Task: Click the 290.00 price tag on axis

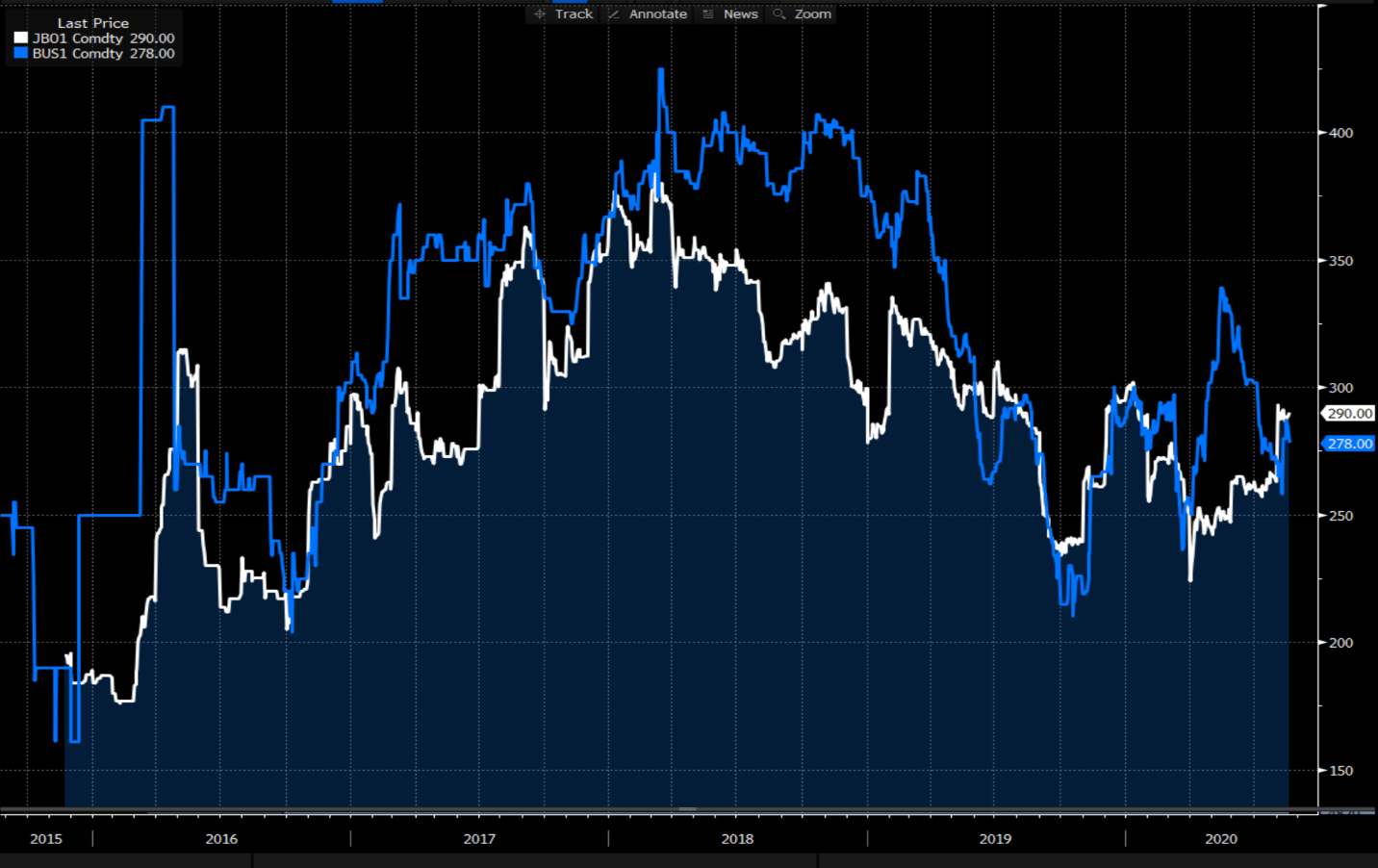Action: pyautogui.click(x=1349, y=414)
